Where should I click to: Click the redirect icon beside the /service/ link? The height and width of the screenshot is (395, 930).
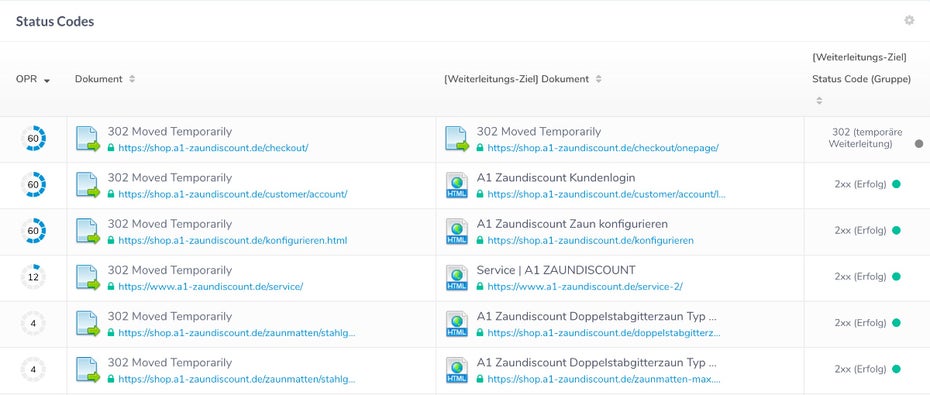pyautogui.click(x=88, y=278)
